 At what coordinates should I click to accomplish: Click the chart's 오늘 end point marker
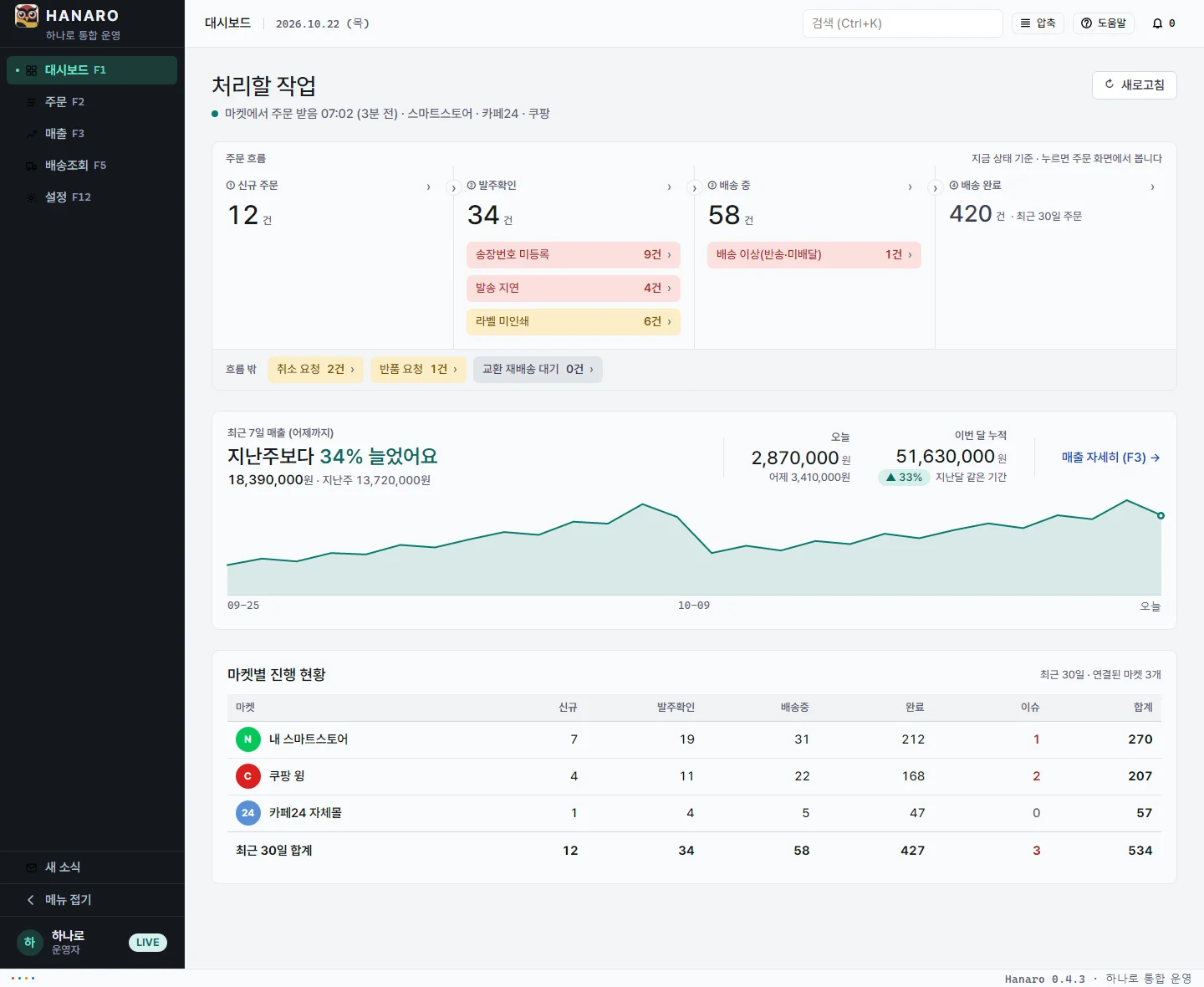point(1161,515)
